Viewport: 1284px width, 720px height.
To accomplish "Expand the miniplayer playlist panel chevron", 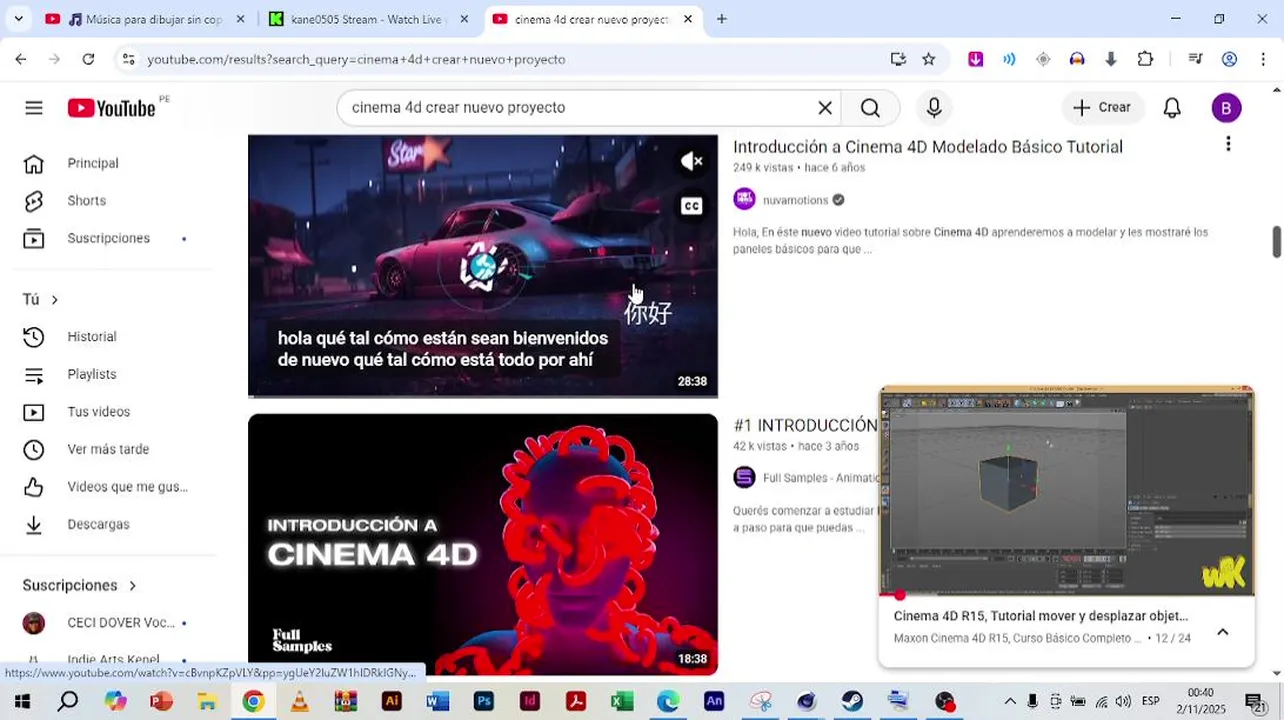I will pos(1222,632).
